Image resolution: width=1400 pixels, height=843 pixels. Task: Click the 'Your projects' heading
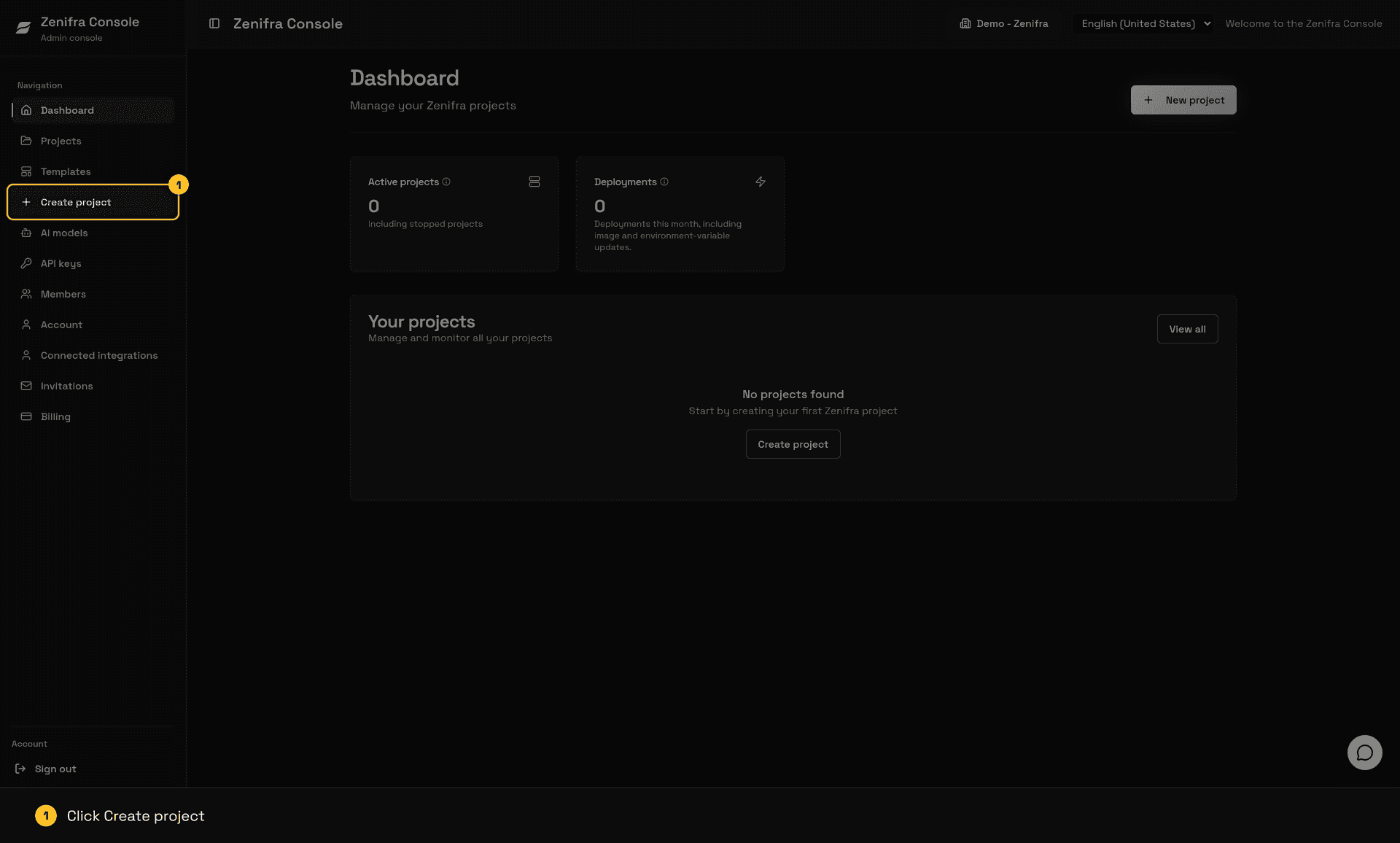(421, 322)
